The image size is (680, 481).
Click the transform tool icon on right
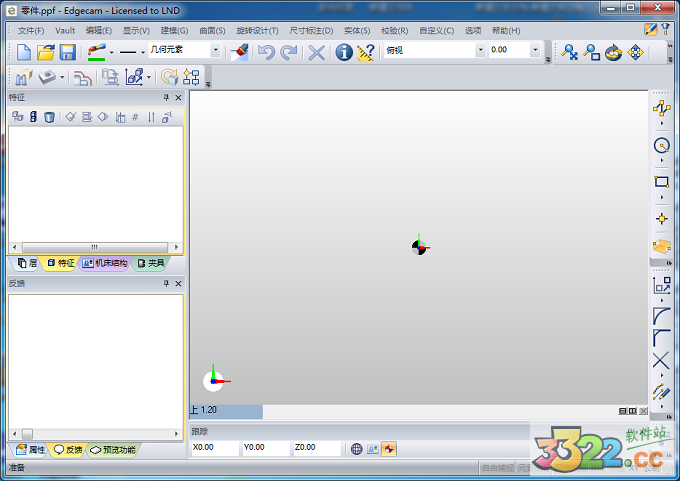(x=661, y=285)
